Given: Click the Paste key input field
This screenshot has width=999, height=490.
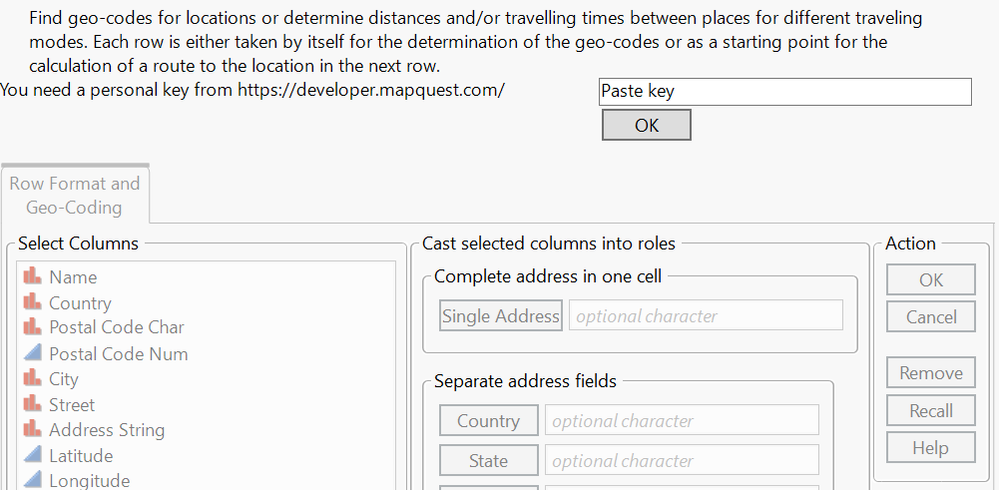Looking at the screenshot, I should [x=784, y=91].
